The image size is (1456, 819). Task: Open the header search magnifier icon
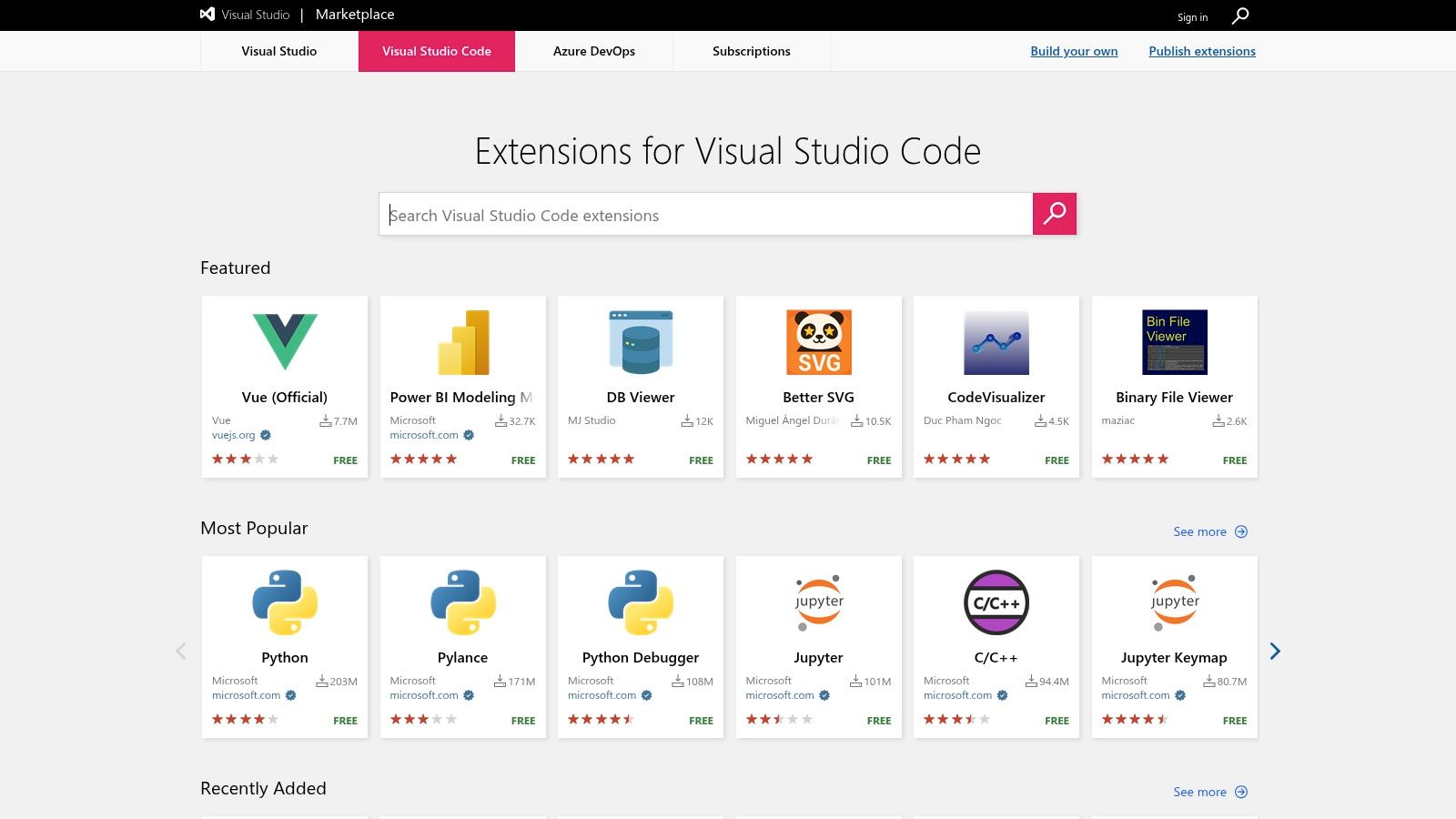(x=1239, y=15)
